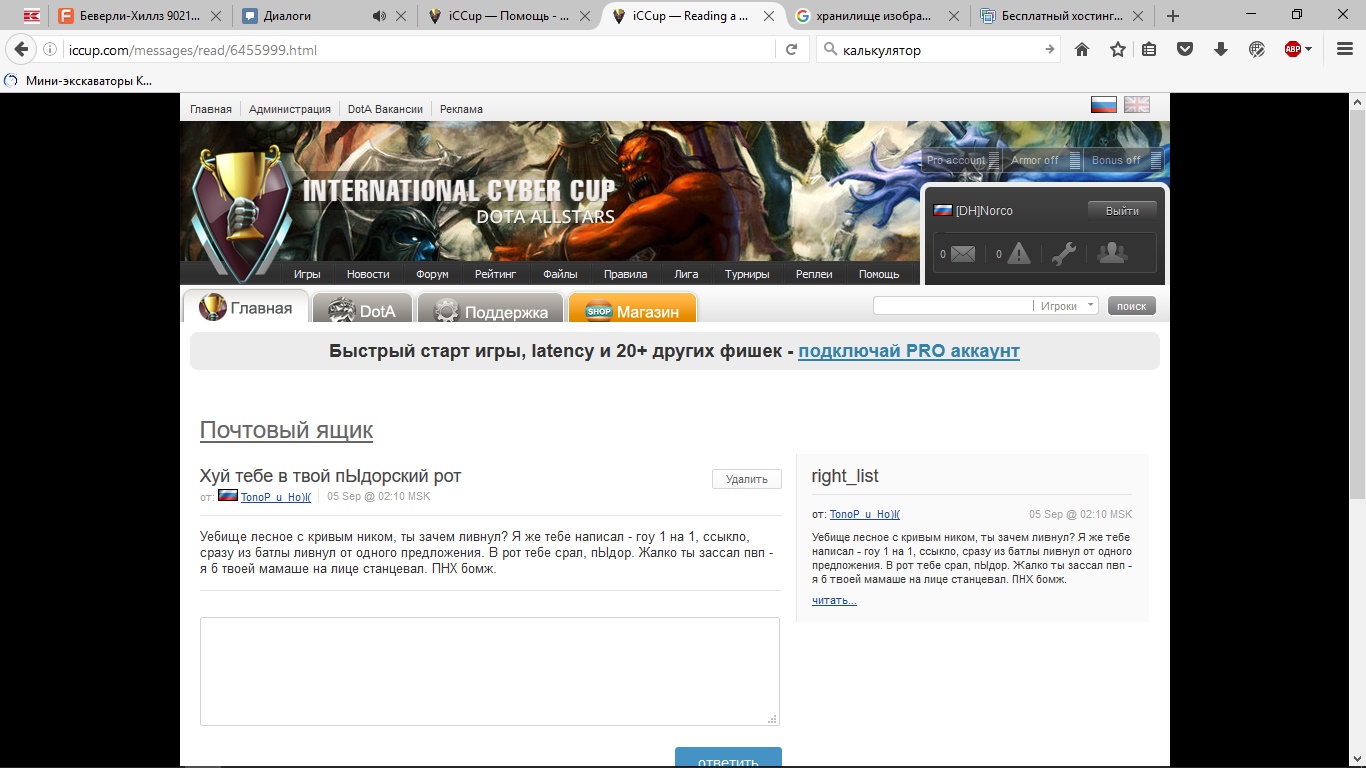Click the site player search input field
The height and width of the screenshot is (768, 1366).
click(953, 306)
